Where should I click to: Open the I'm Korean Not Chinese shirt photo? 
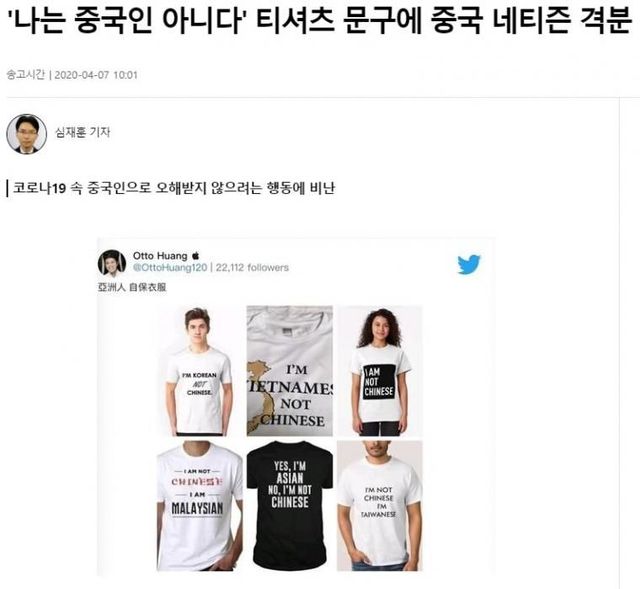click(200, 371)
